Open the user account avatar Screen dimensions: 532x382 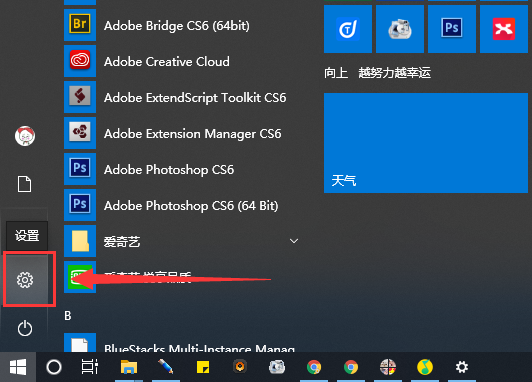pyautogui.click(x=25, y=136)
